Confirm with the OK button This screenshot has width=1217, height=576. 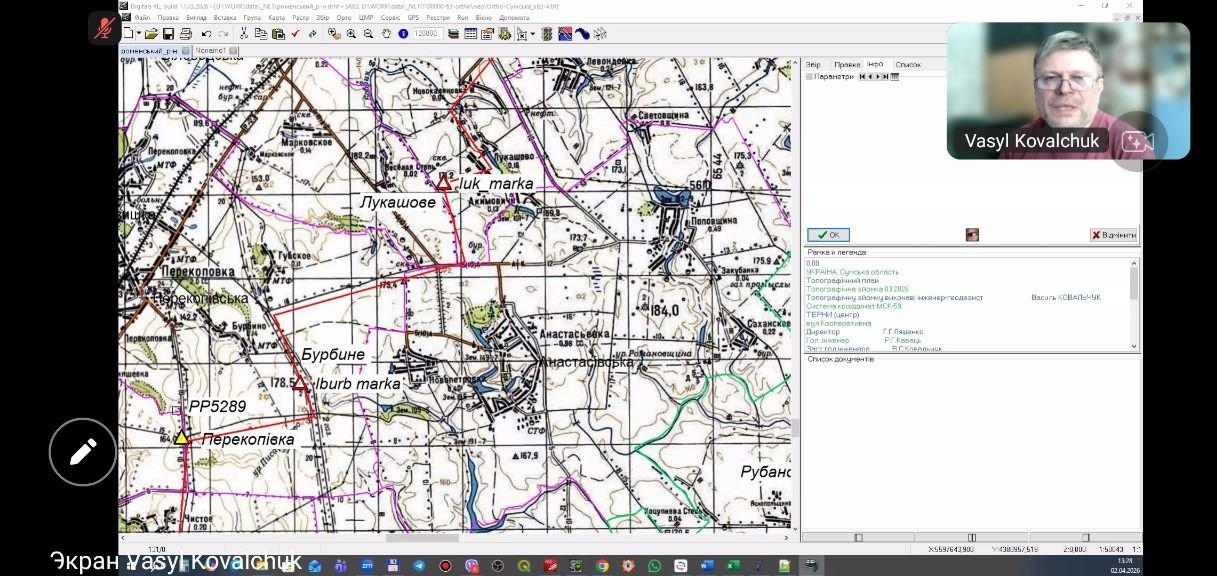pyautogui.click(x=828, y=235)
